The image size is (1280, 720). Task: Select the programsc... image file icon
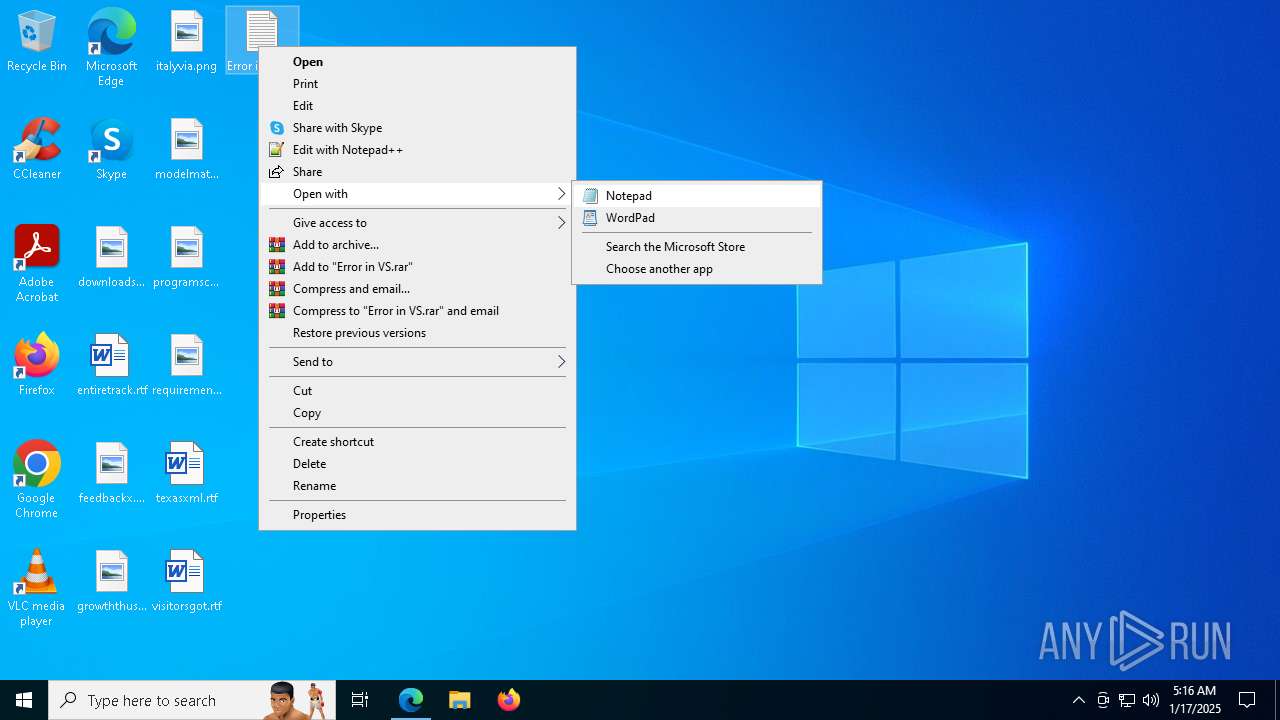click(x=186, y=258)
